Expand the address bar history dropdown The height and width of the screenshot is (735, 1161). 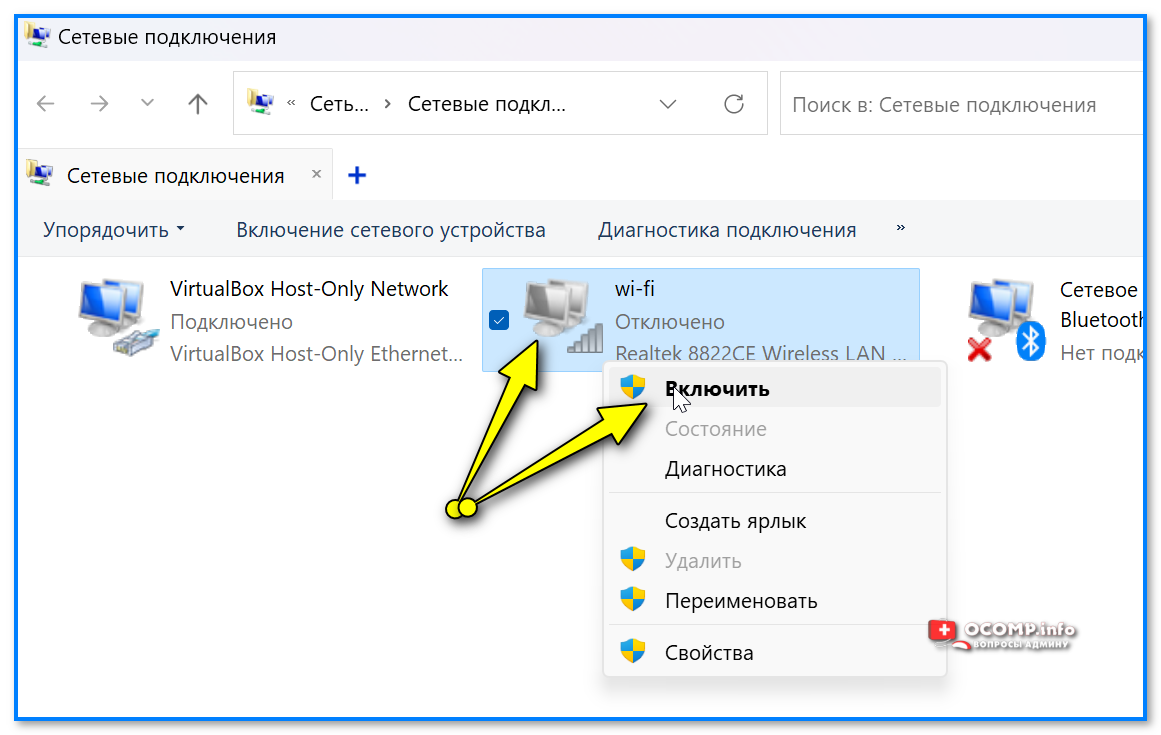pyautogui.click(x=668, y=104)
